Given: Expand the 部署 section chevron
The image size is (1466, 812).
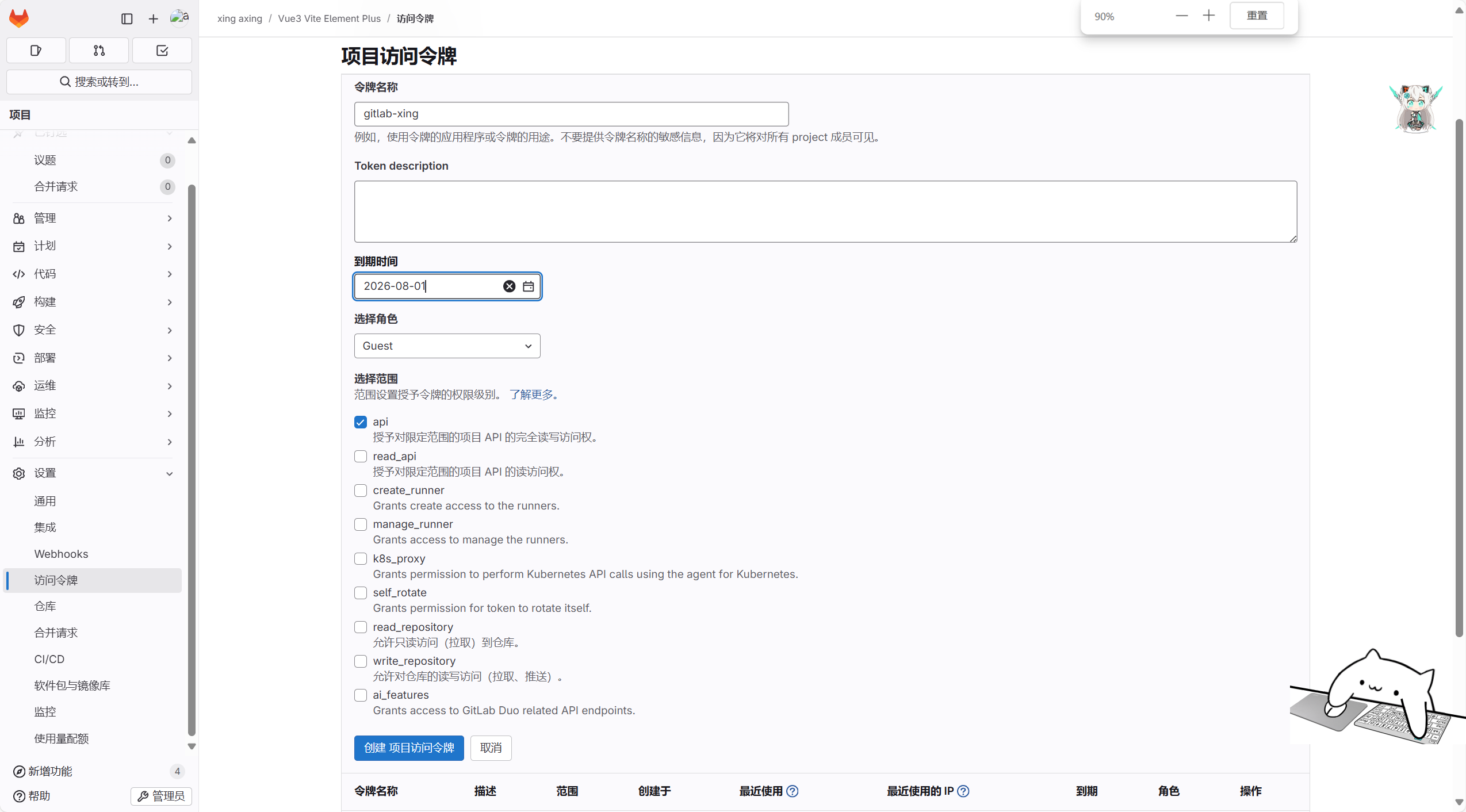Looking at the screenshot, I should click(x=170, y=358).
